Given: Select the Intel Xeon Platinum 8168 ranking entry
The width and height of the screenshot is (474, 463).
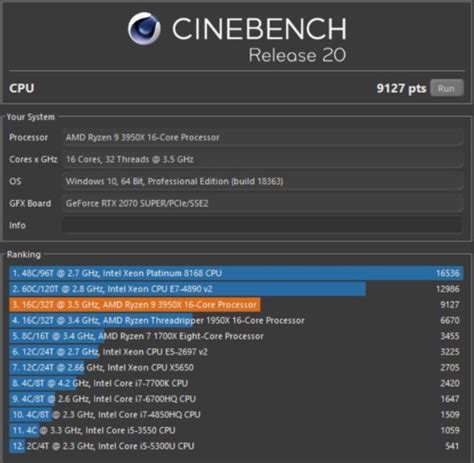Looking at the screenshot, I should pos(236,273).
